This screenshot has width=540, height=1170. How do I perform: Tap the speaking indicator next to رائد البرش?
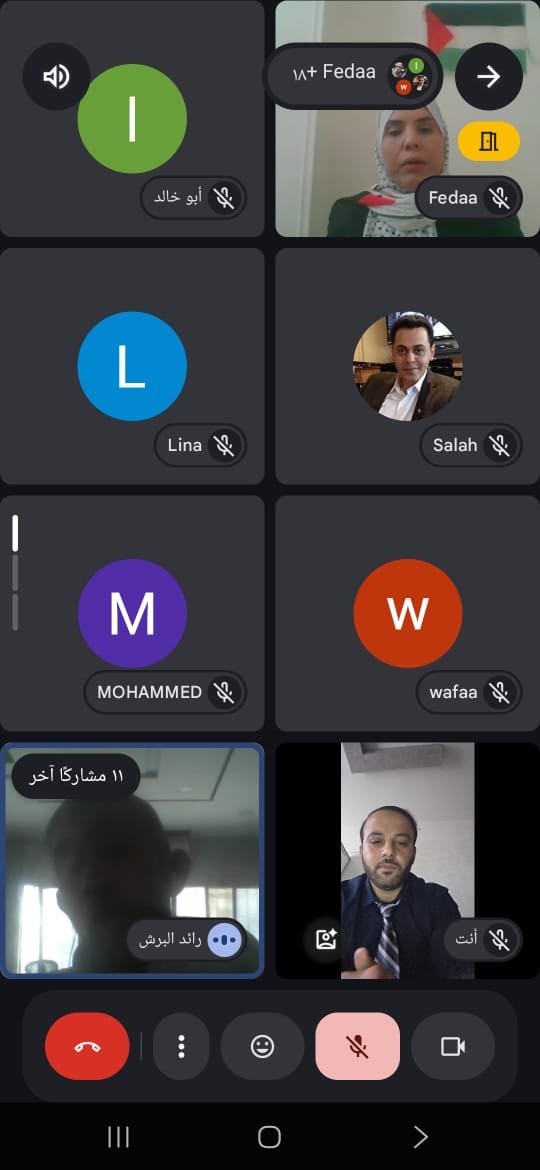coord(225,939)
